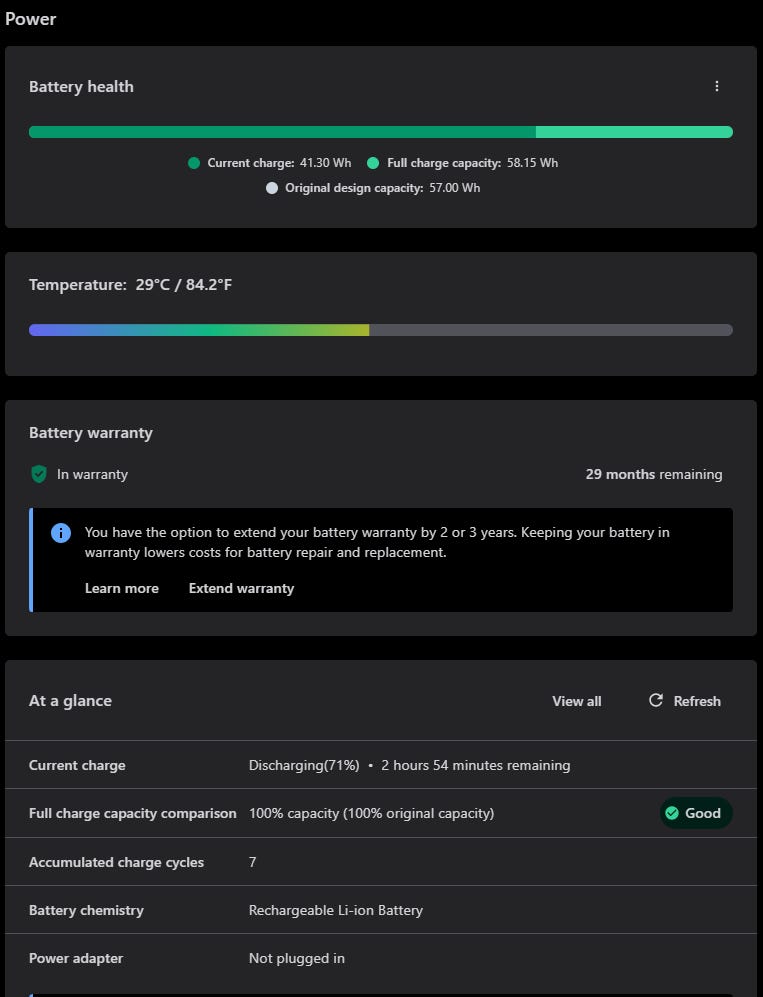The height and width of the screenshot is (997, 763).
Task: Open the Battery health more options menu
Action: (717, 86)
